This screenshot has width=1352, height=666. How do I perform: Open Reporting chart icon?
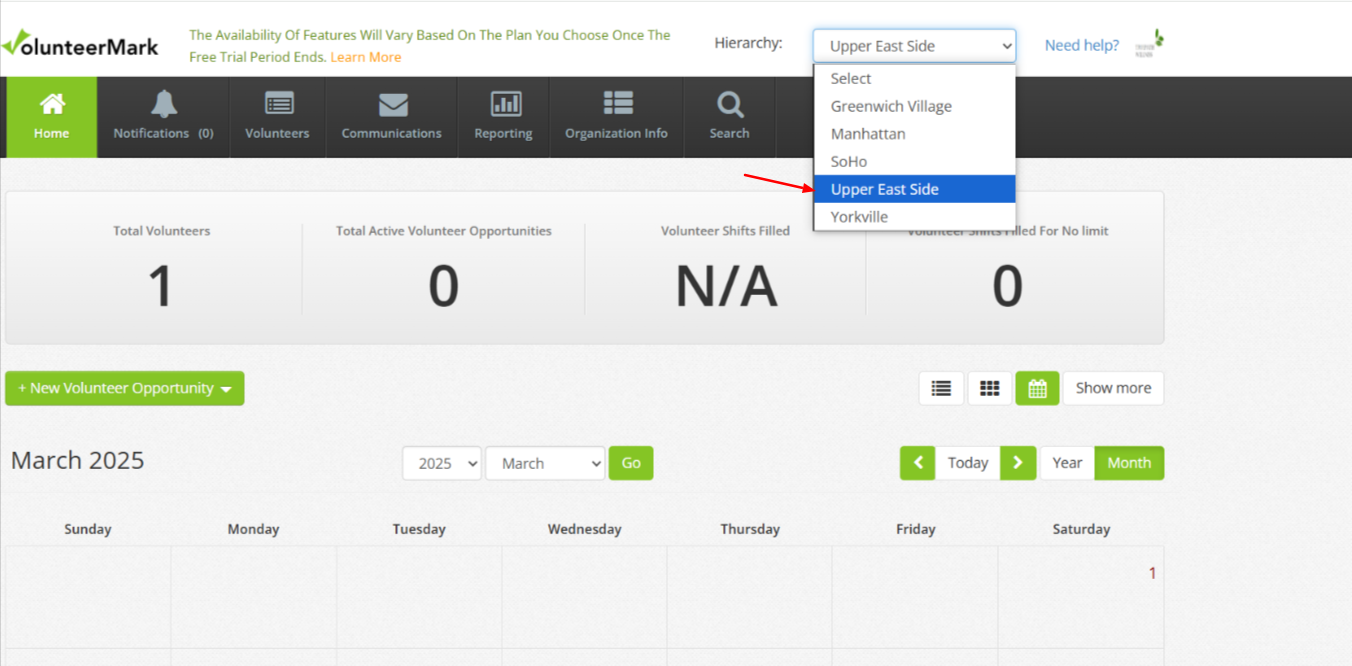tap(504, 104)
